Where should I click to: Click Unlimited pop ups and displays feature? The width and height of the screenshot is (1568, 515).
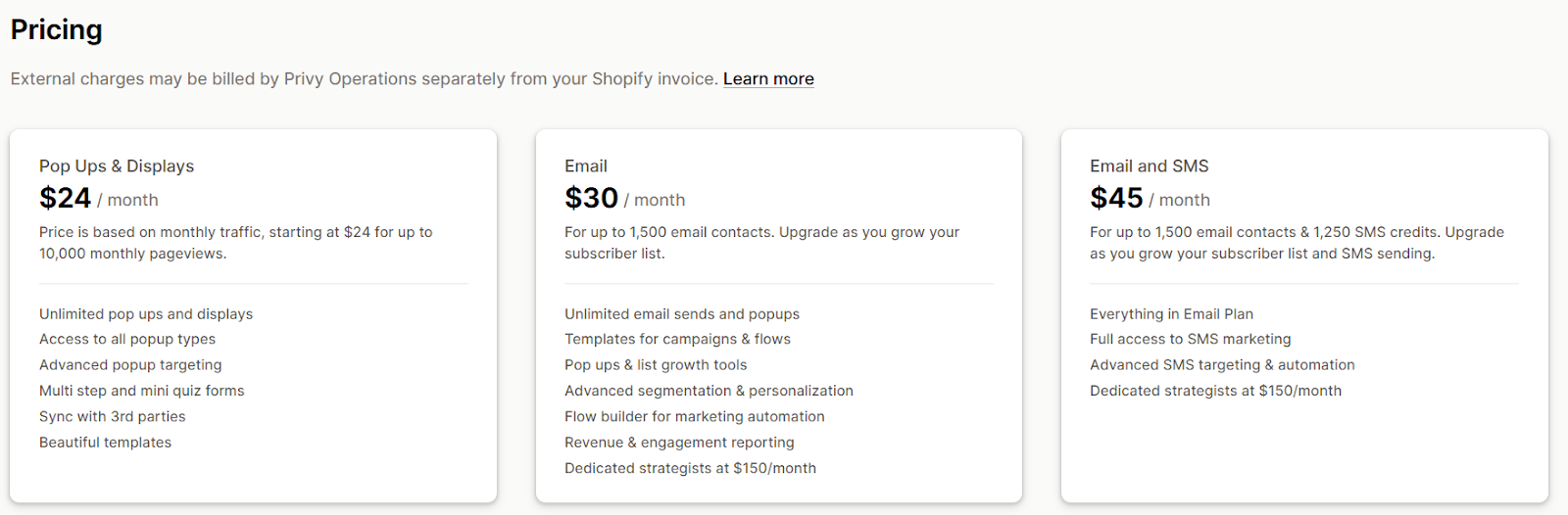146,314
